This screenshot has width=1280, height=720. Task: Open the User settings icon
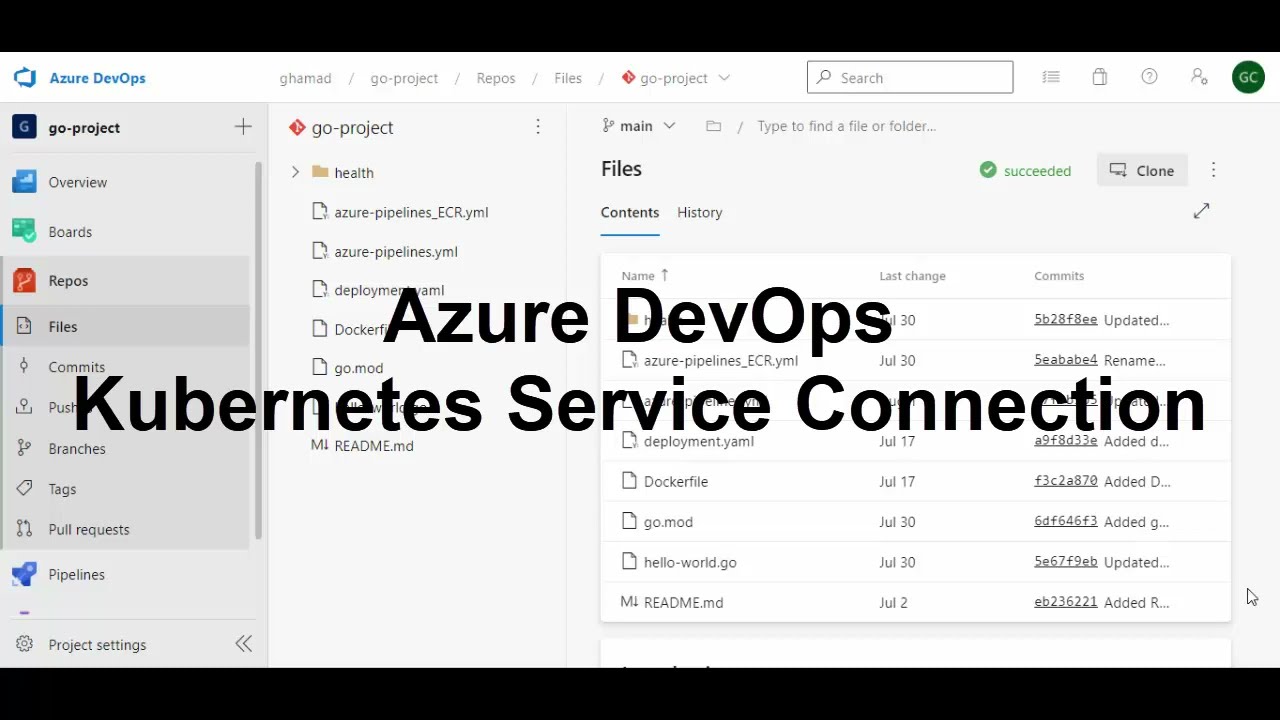click(x=1199, y=77)
